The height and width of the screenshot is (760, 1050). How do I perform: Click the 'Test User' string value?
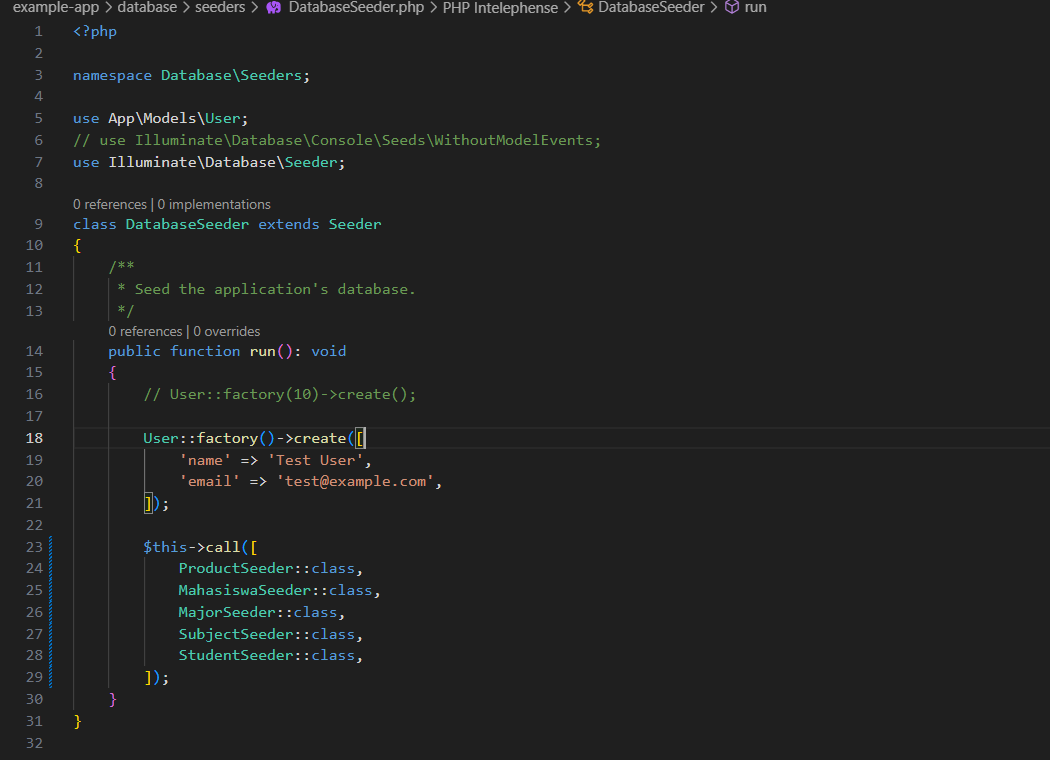315,461
